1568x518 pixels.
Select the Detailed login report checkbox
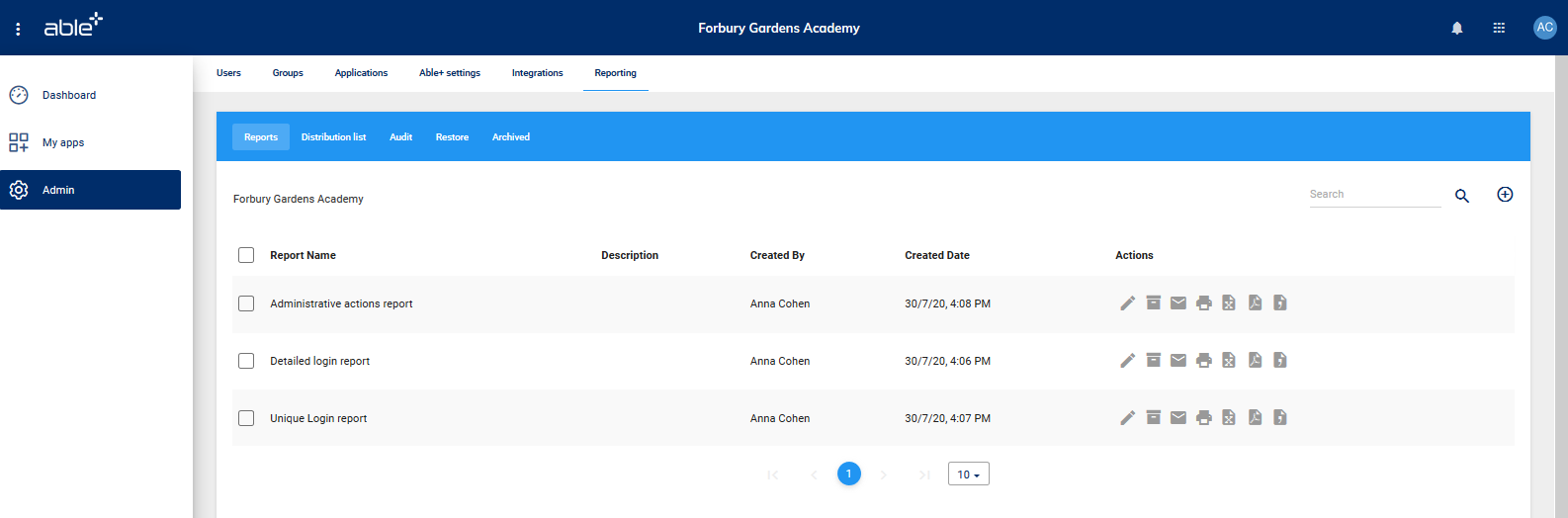pos(246,361)
